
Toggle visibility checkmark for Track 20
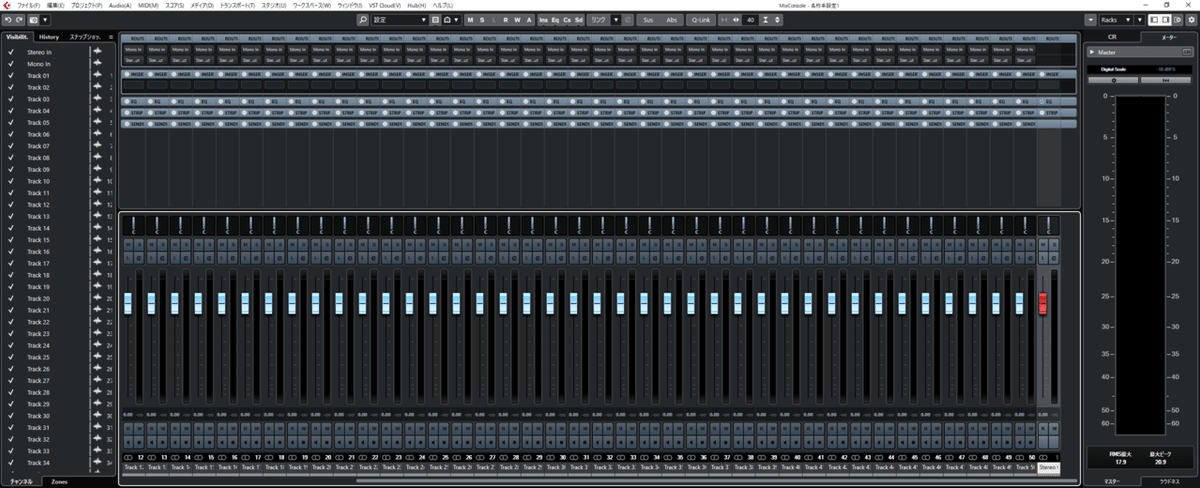pos(10,298)
